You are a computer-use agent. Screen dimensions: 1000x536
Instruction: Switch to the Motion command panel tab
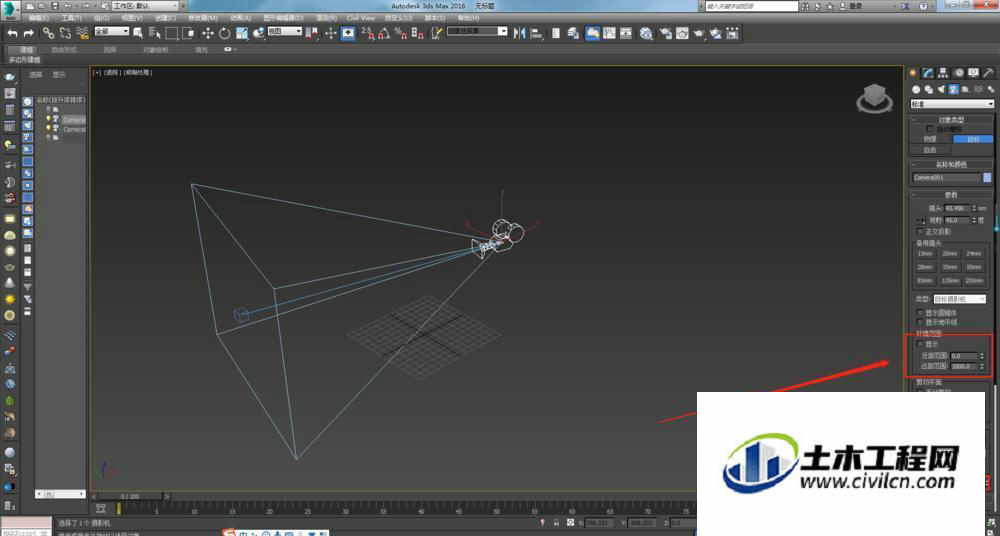[x=959, y=73]
